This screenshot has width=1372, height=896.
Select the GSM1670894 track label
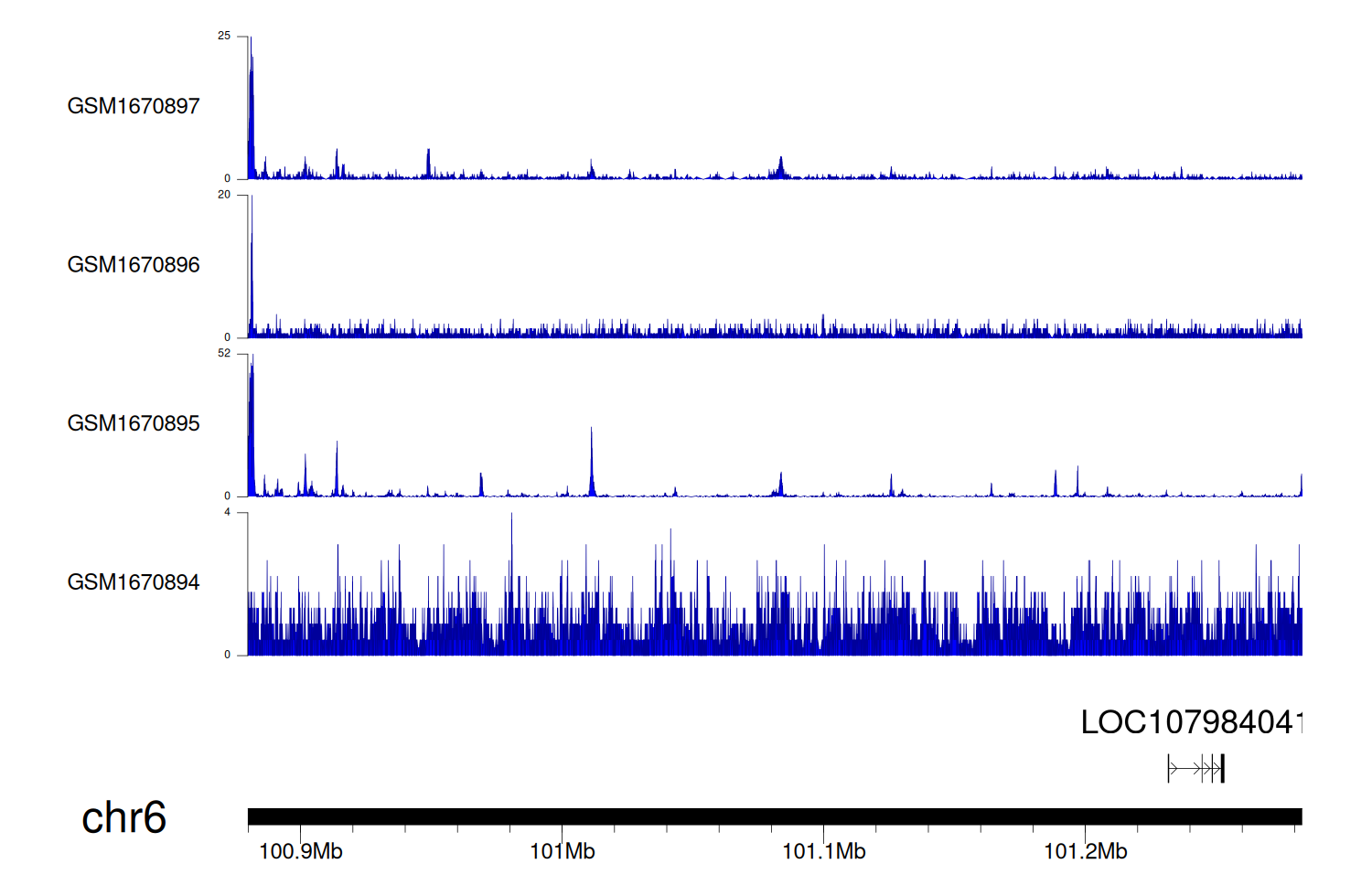134,582
